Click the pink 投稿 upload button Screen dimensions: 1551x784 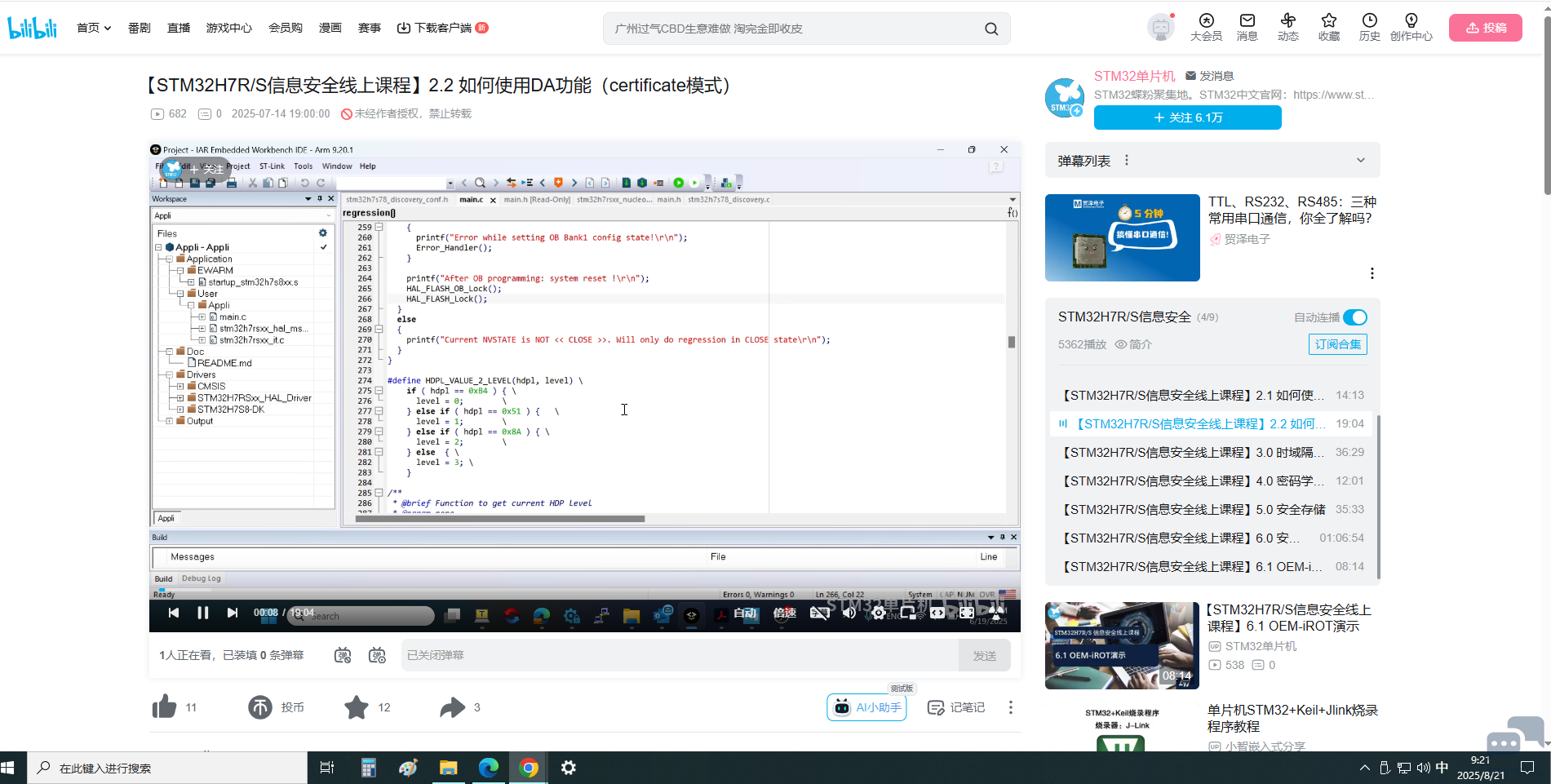tap(1485, 28)
